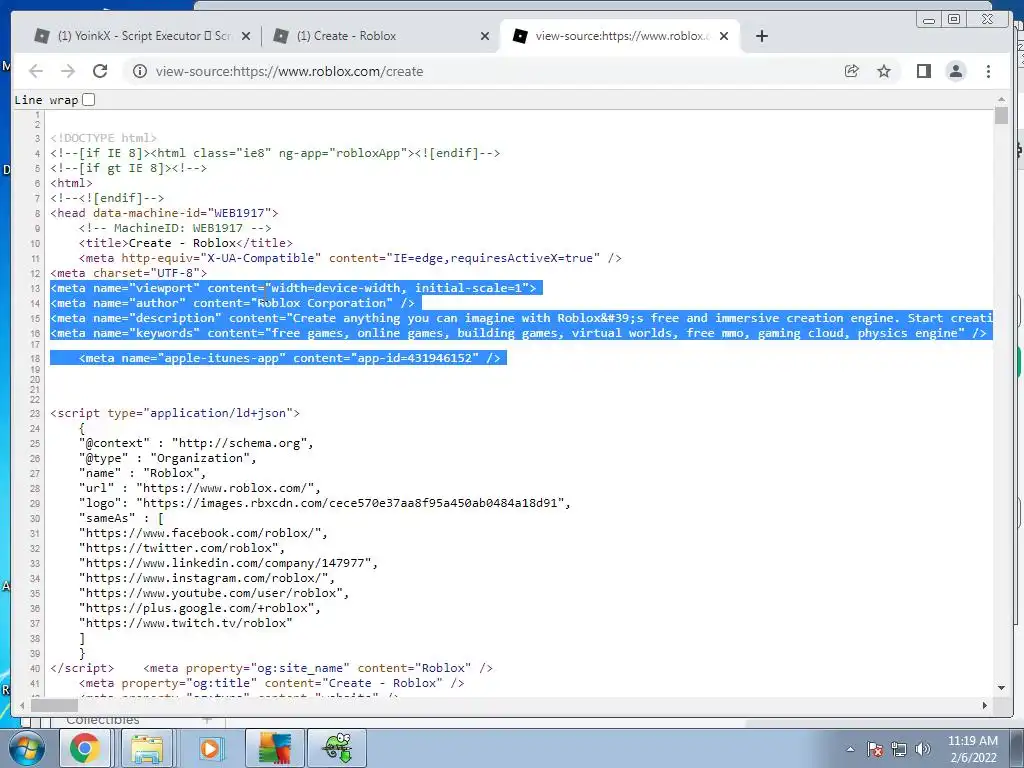
Task: Click the script type application/ld+json line
Action: click(x=175, y=413)
